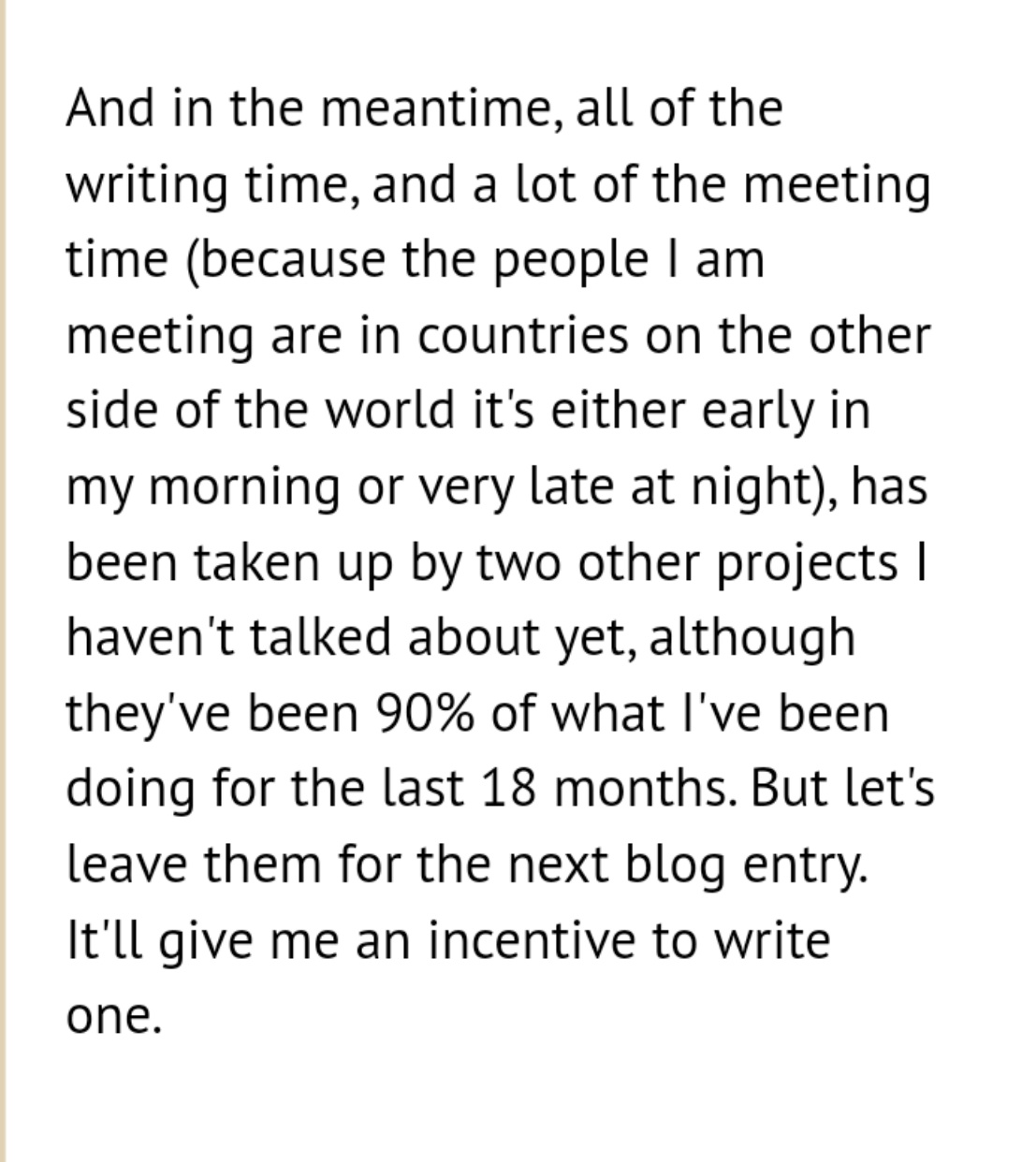Click the word "countries" in the paragraph

(x=522, y=336)
